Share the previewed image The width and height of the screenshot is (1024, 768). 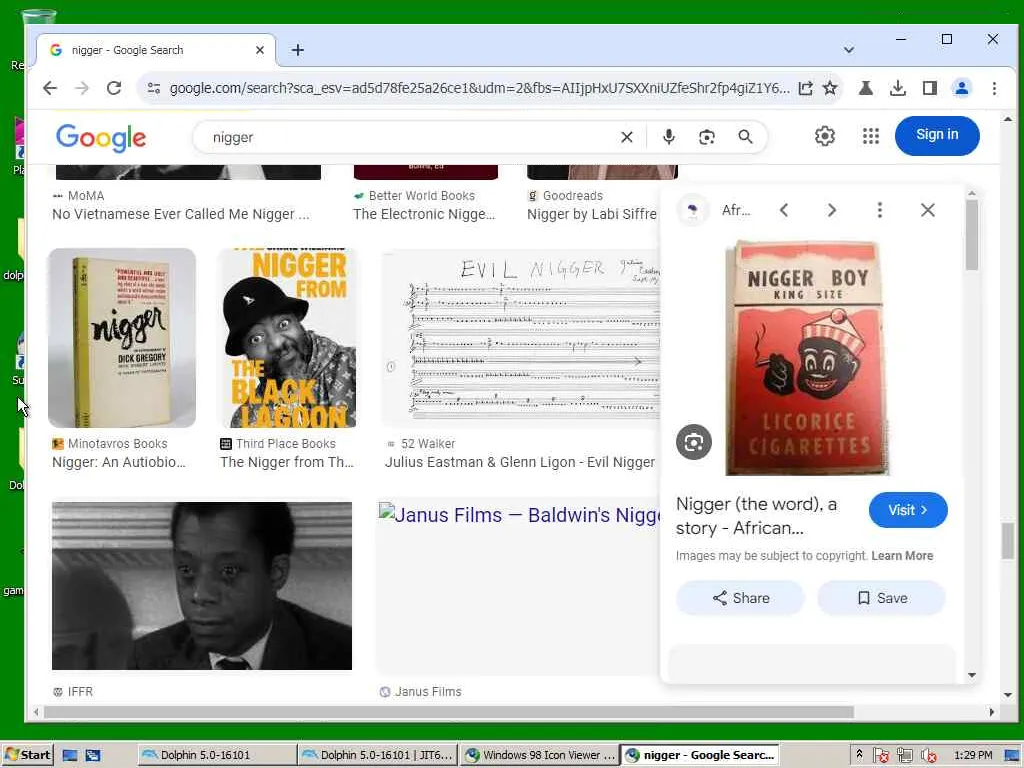[741, 598]
